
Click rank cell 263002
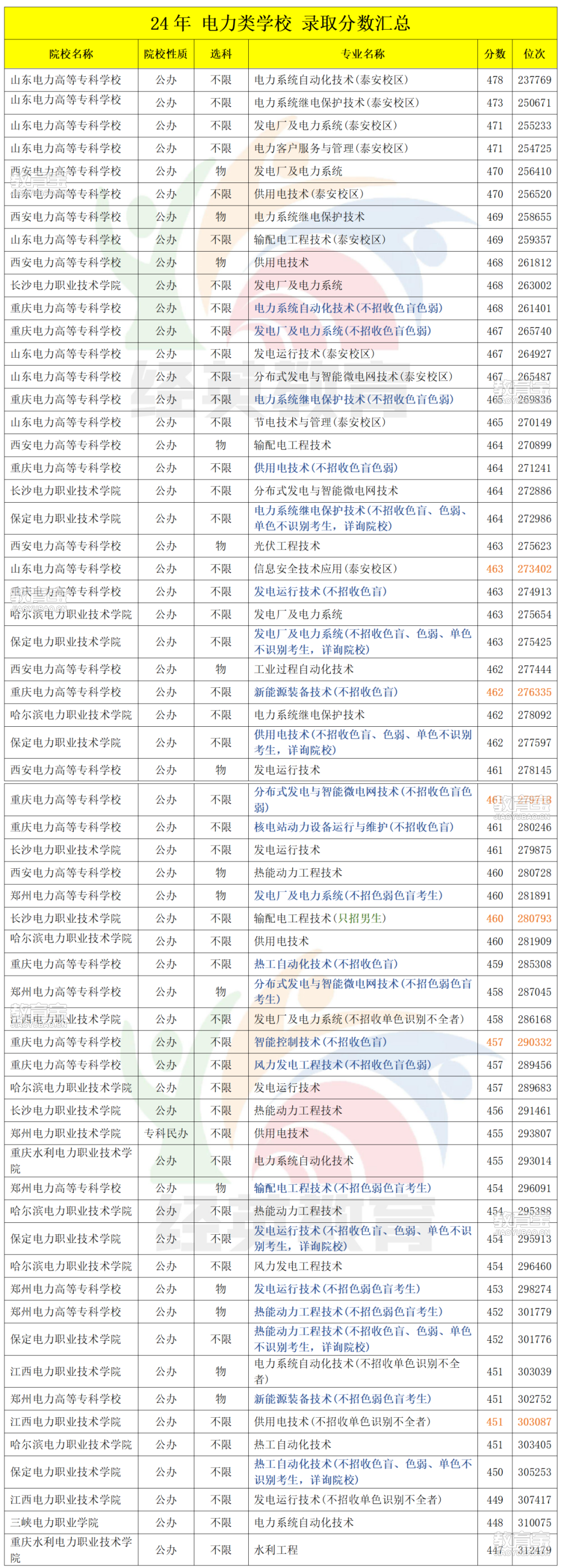[x=534, y=285]
